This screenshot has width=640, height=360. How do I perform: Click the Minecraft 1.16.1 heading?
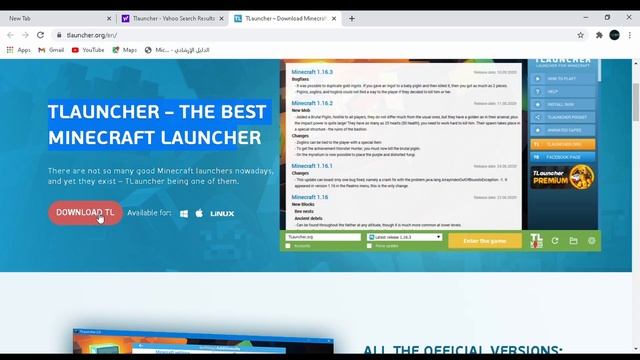[x=312, y=166]
